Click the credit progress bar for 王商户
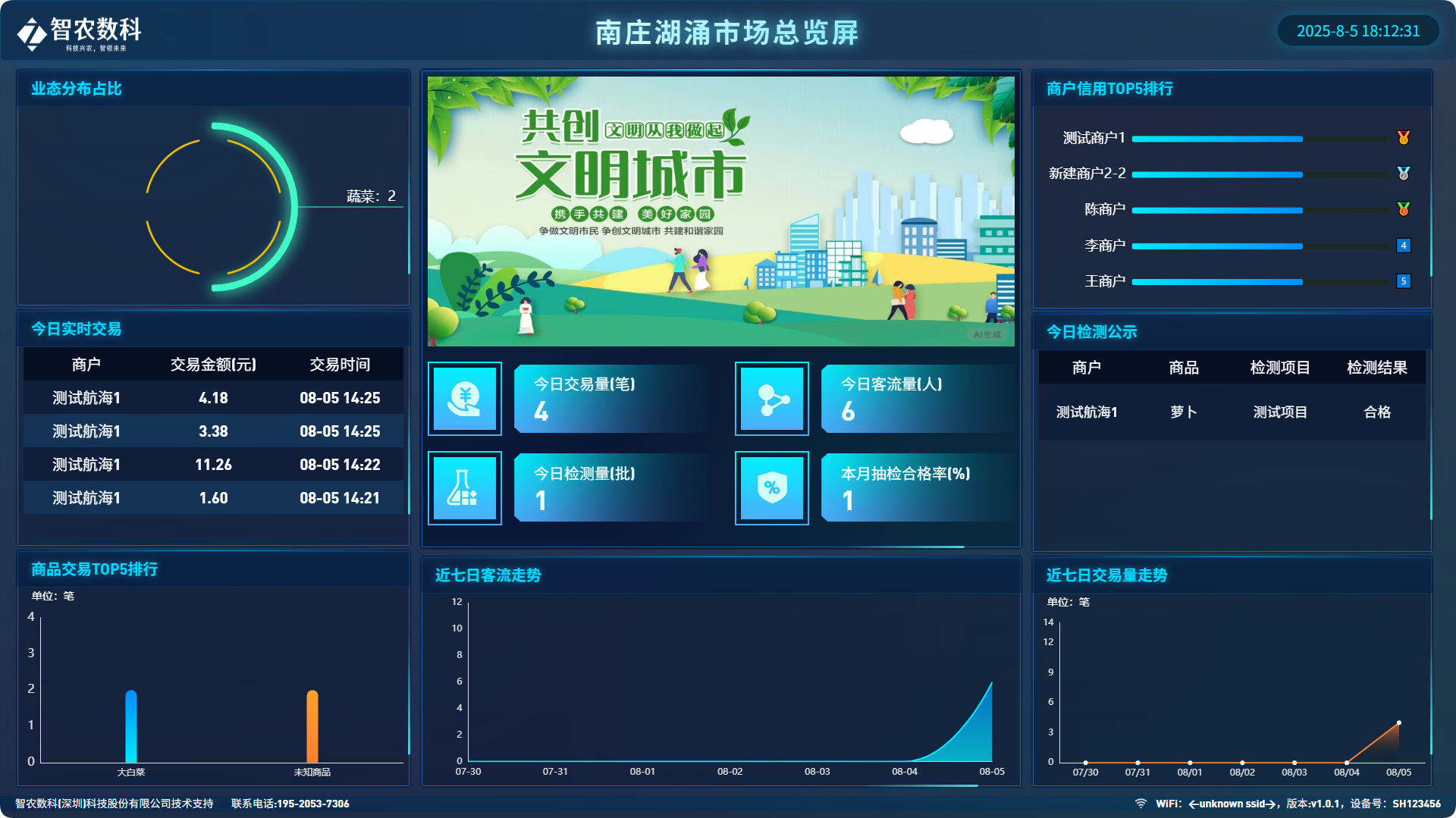The height and width of the screenshot is (818, 1456). (x=1259, y=282)
